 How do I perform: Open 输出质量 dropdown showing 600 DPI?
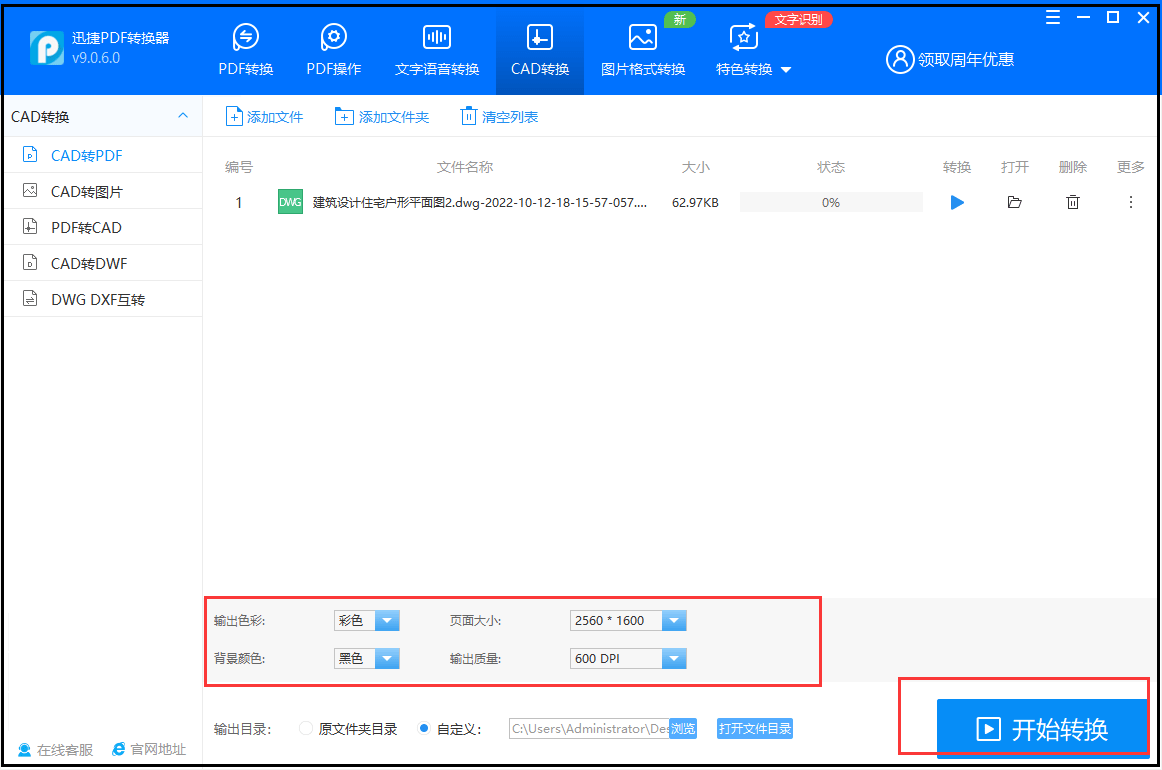coord(628,658)
